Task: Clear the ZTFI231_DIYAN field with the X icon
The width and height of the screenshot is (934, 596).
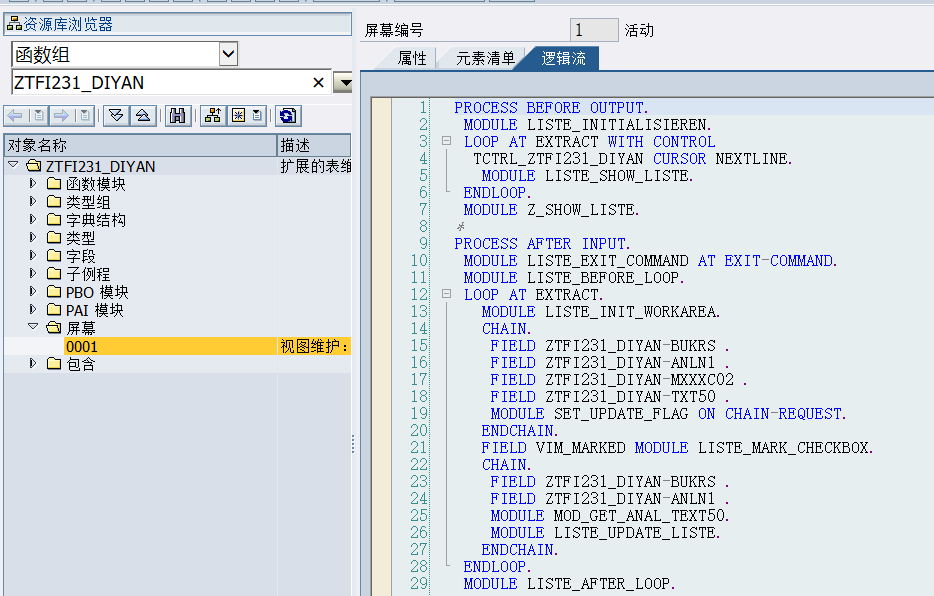Action: tap(317, 82)
